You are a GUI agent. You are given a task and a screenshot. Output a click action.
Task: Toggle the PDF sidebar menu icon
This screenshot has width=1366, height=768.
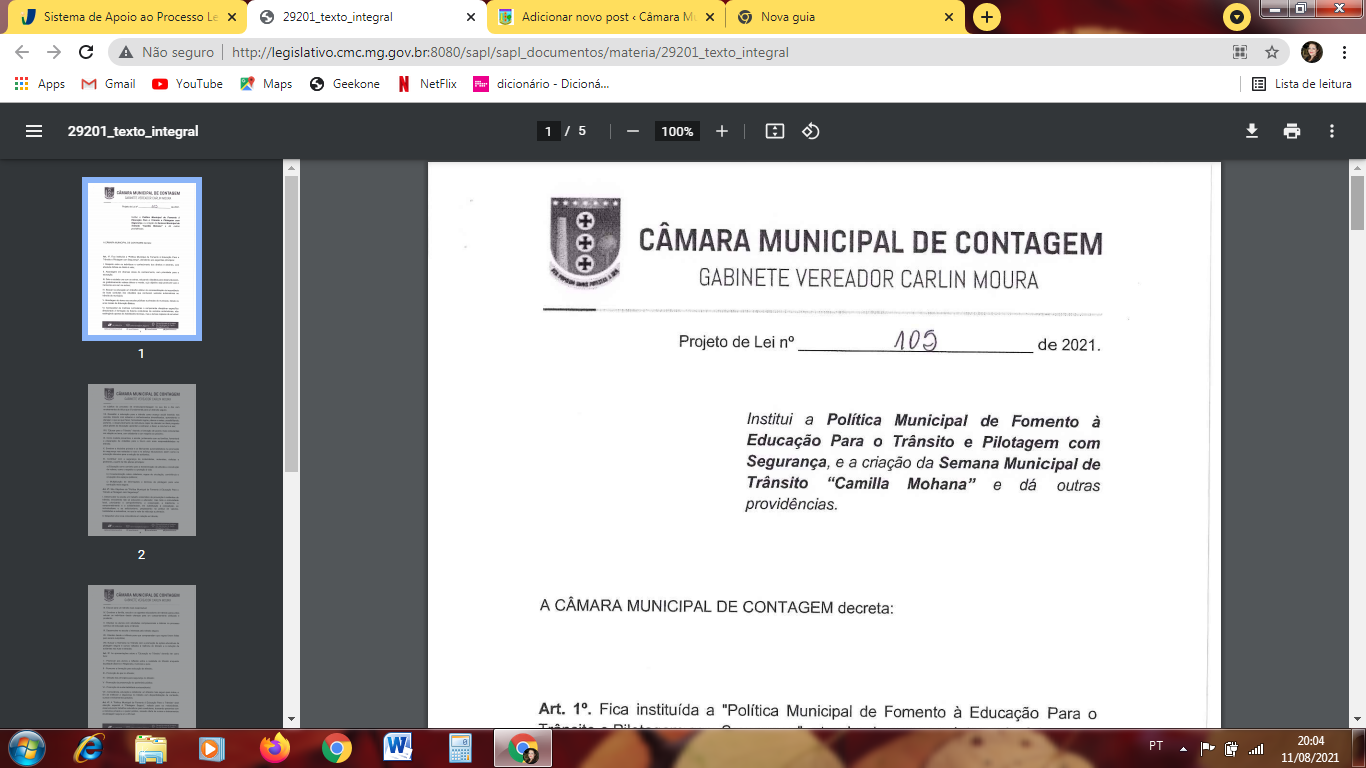[34, 131]
